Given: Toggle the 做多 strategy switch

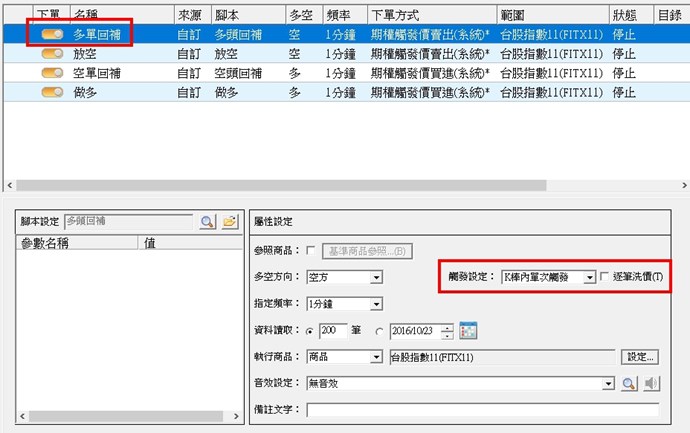Looking at the screenshot, I should click(x=52, y=91).
